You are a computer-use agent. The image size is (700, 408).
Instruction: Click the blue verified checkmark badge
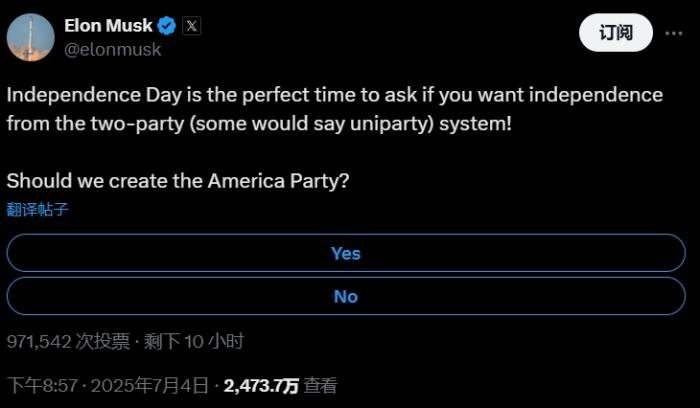(x=168, y=26)
